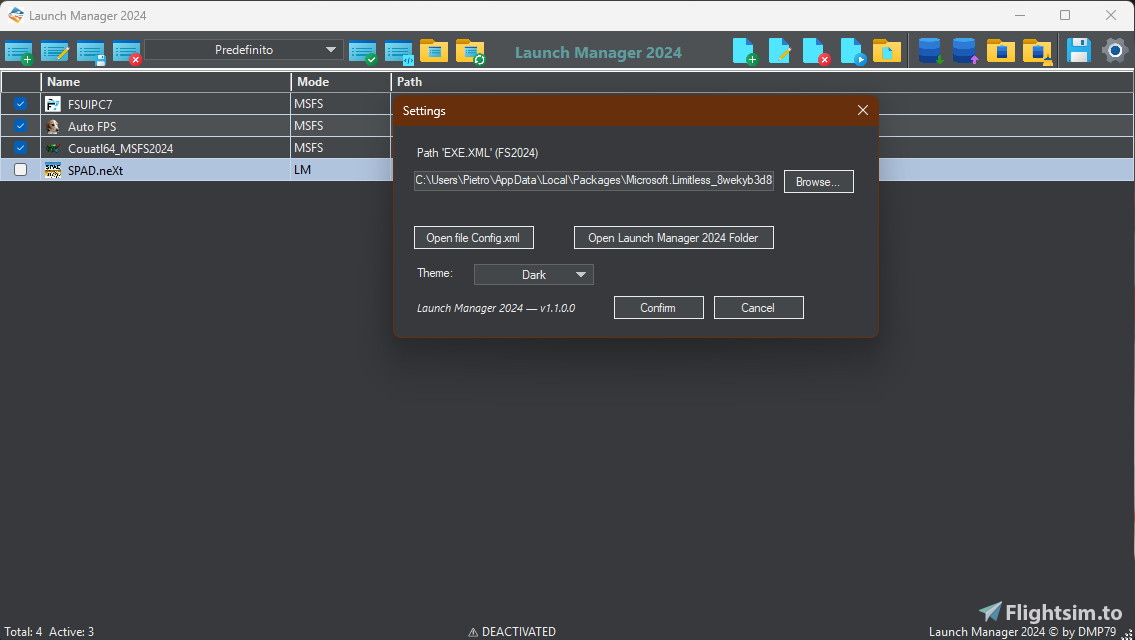The width and height of the screenshot is (1135, 640).
Task: Click the DEACTIVATED status text
Action: point(512,631)
